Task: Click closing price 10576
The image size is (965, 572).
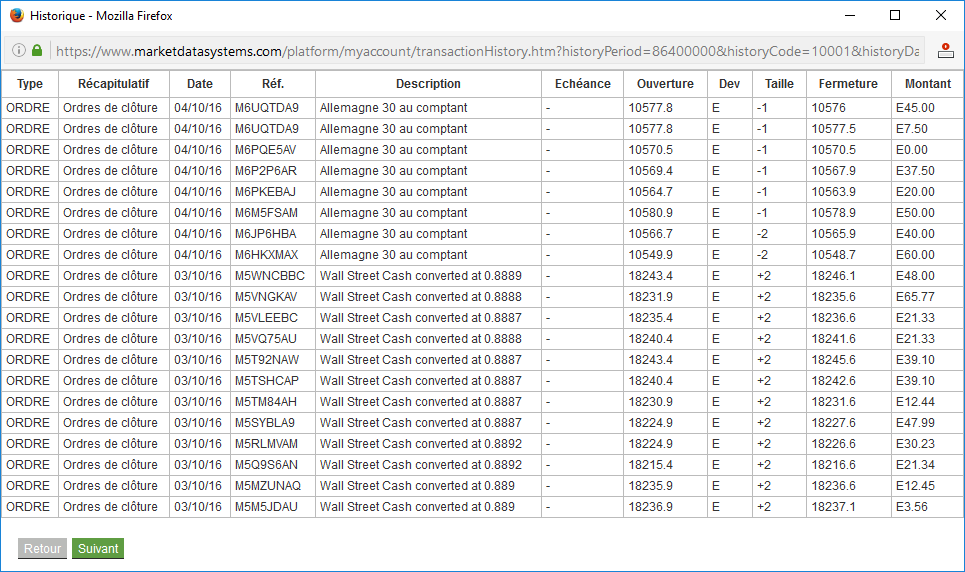Action: click(x=828, y=107)
